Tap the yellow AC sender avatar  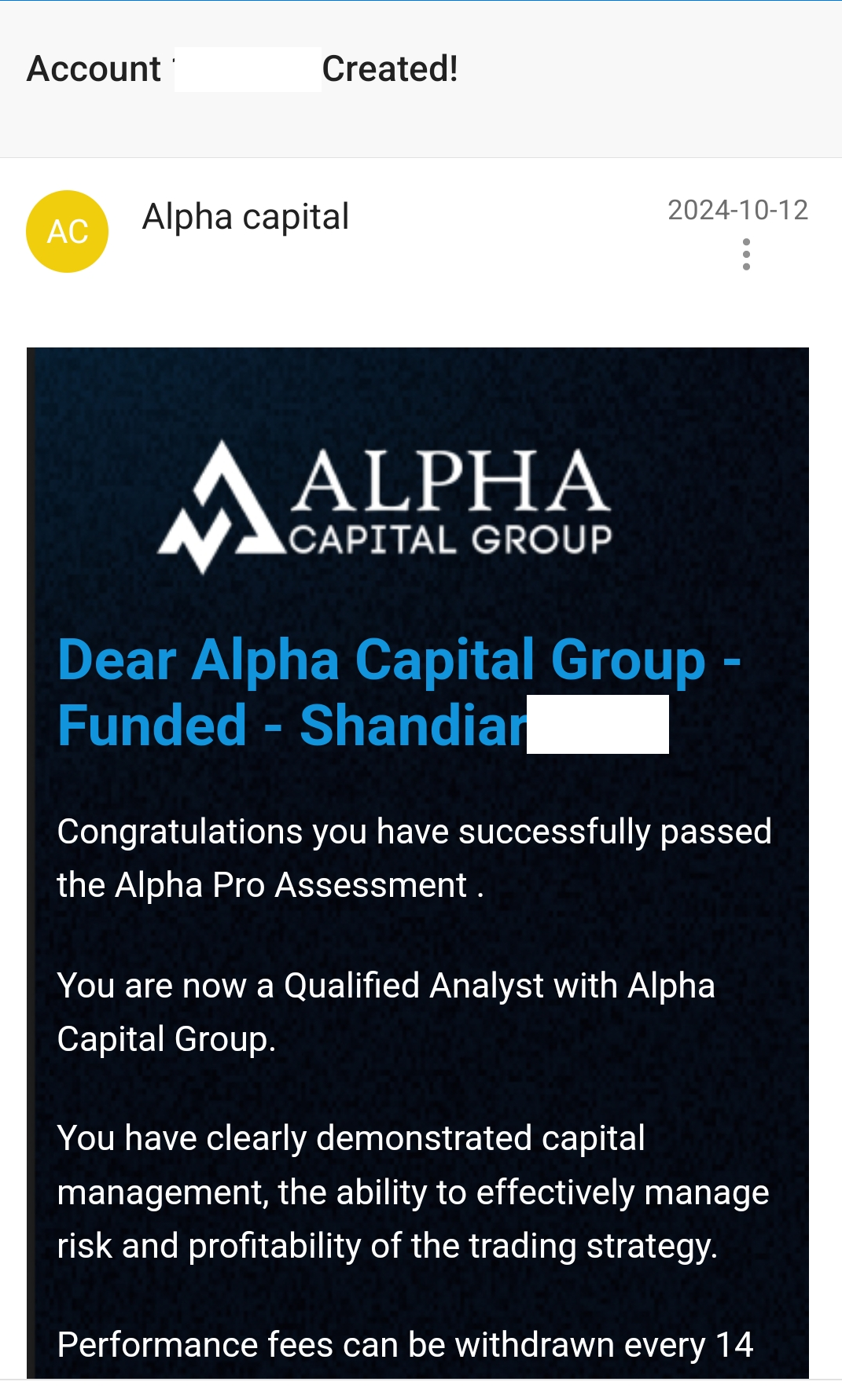68,232
